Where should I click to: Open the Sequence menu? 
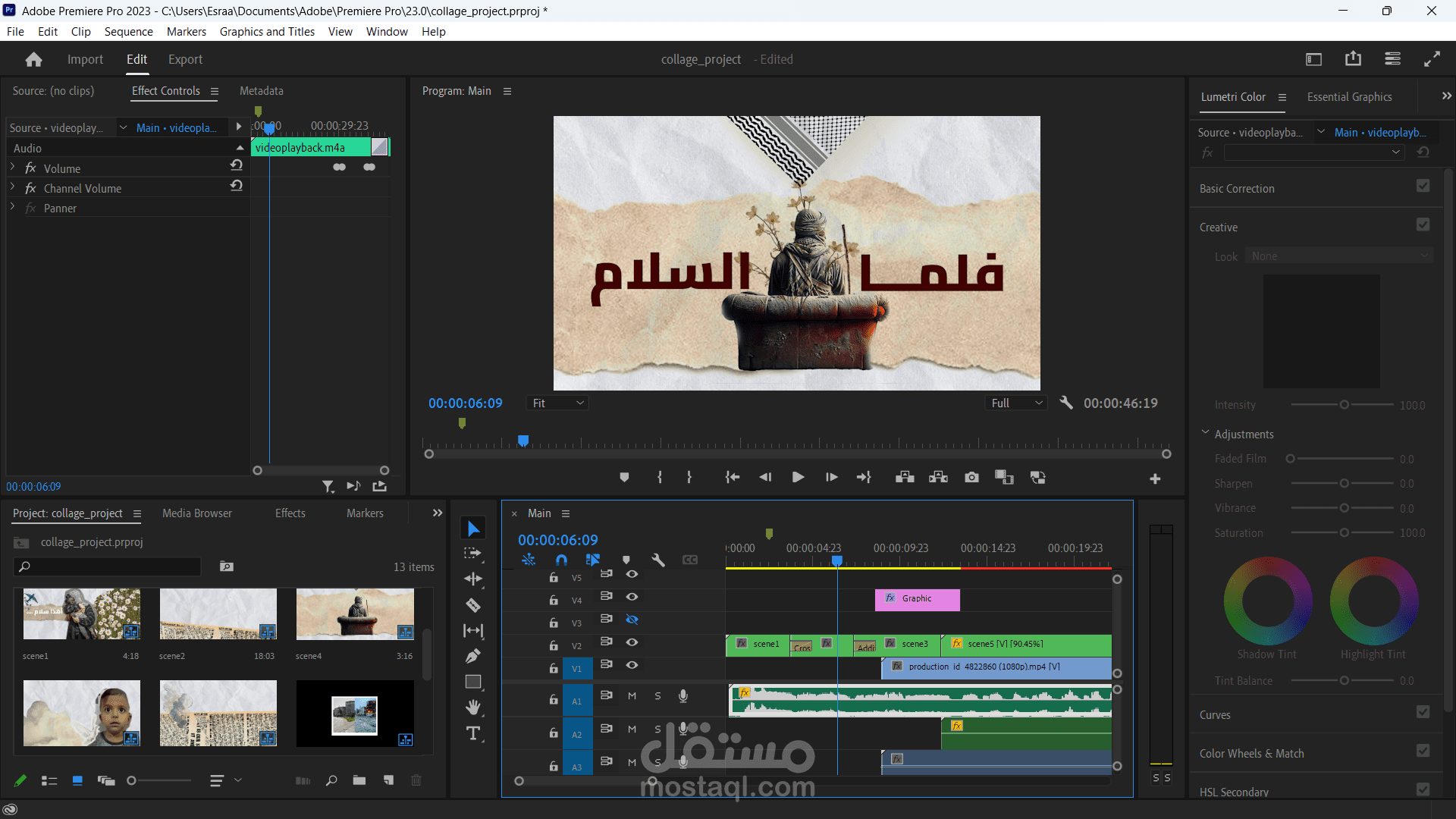click(x=128, y=32)
